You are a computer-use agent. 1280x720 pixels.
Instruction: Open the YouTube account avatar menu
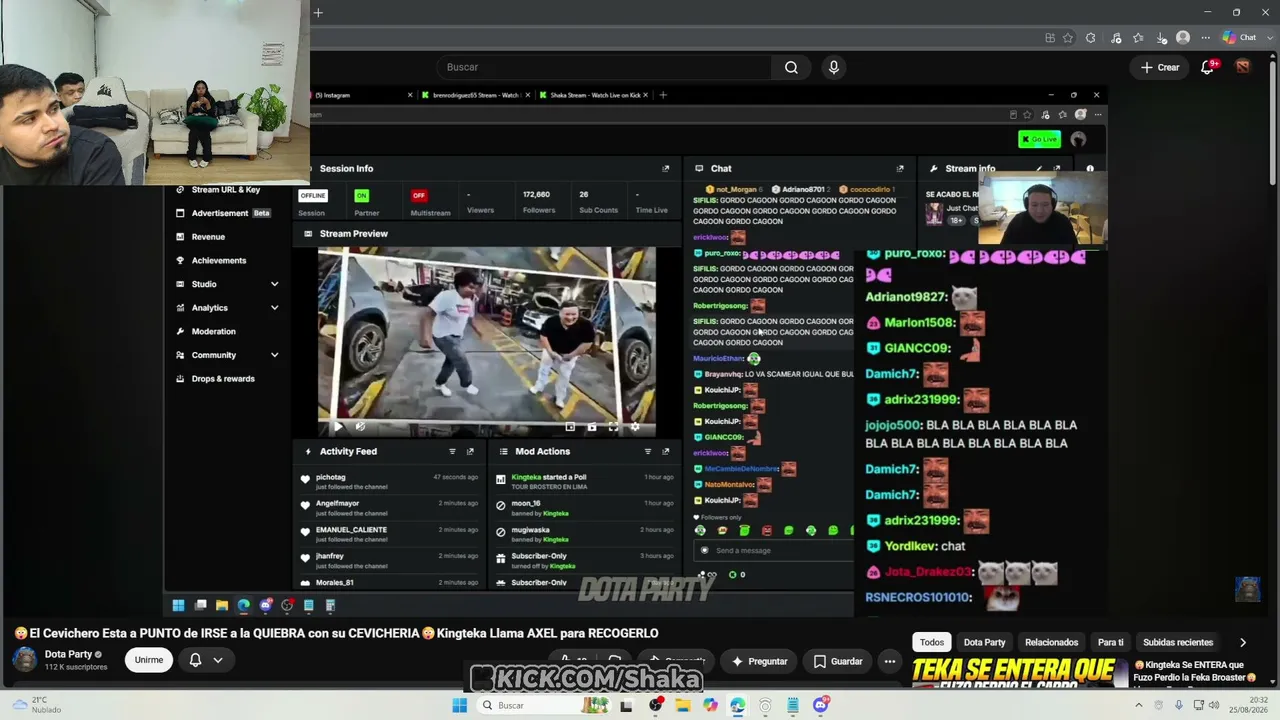pyautogui.click(x=1243, y=67)
